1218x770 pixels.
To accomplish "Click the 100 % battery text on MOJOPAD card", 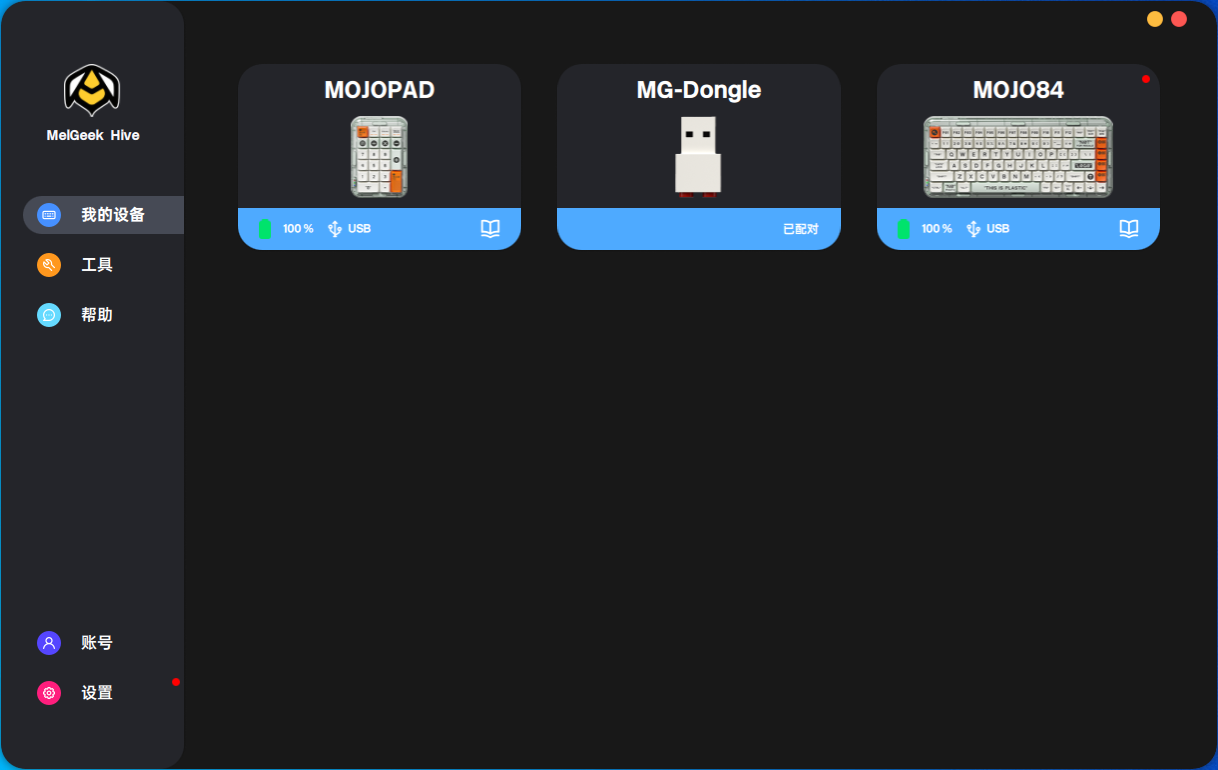I will click(298, 229).
